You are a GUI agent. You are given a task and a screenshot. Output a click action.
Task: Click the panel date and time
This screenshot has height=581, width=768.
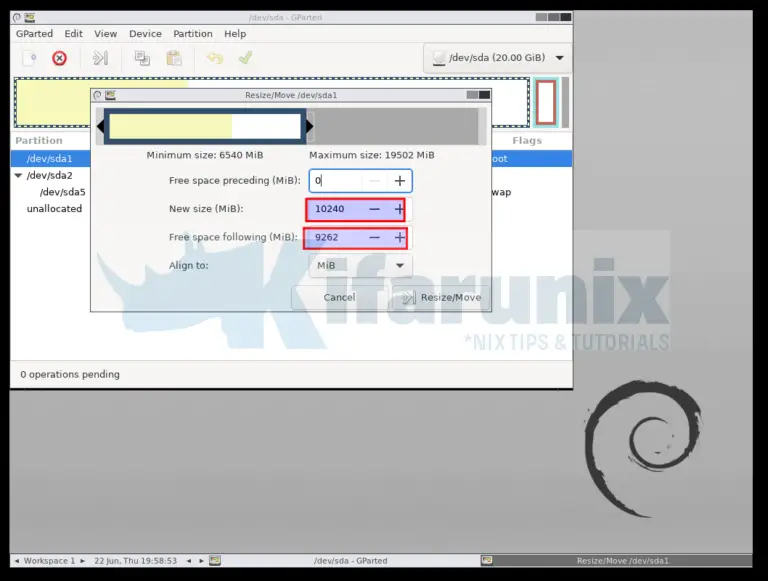[135, 561]
